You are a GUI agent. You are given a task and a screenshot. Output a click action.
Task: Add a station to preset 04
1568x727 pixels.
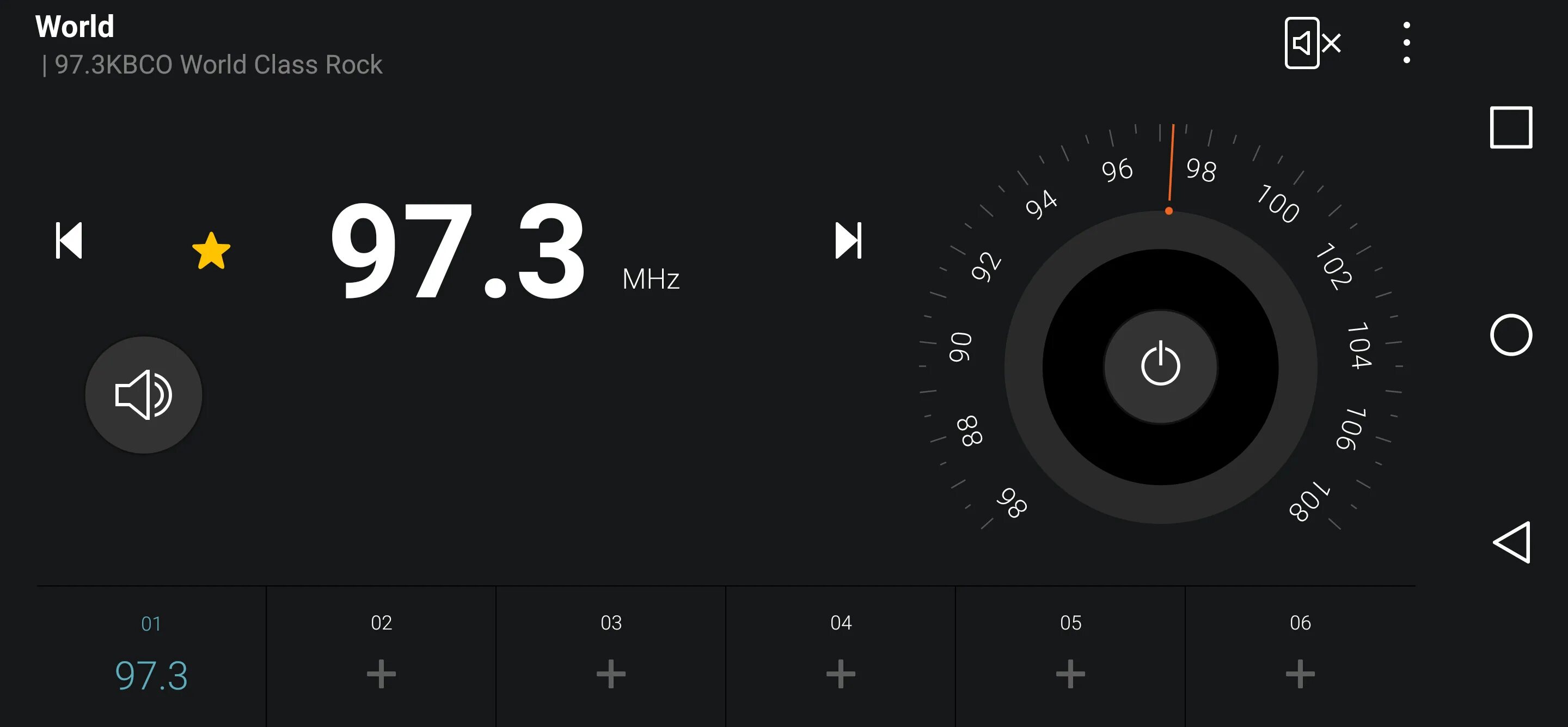[x=841, y=656]
